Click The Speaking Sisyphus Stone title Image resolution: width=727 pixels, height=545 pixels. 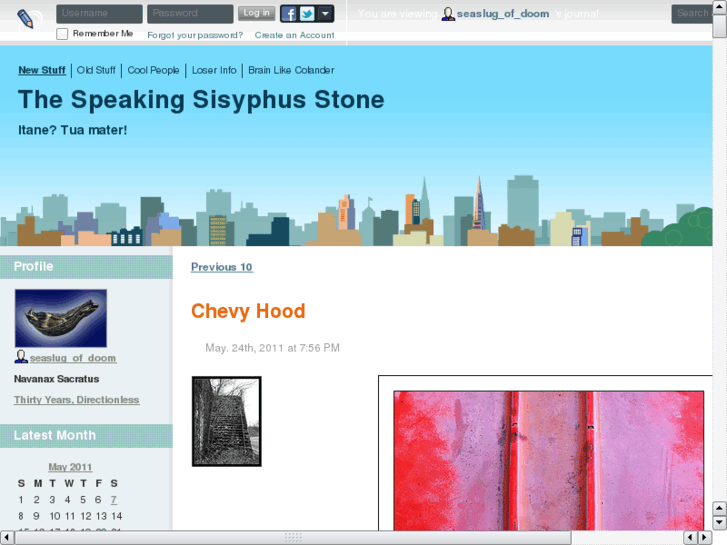(x=201, y=100)
